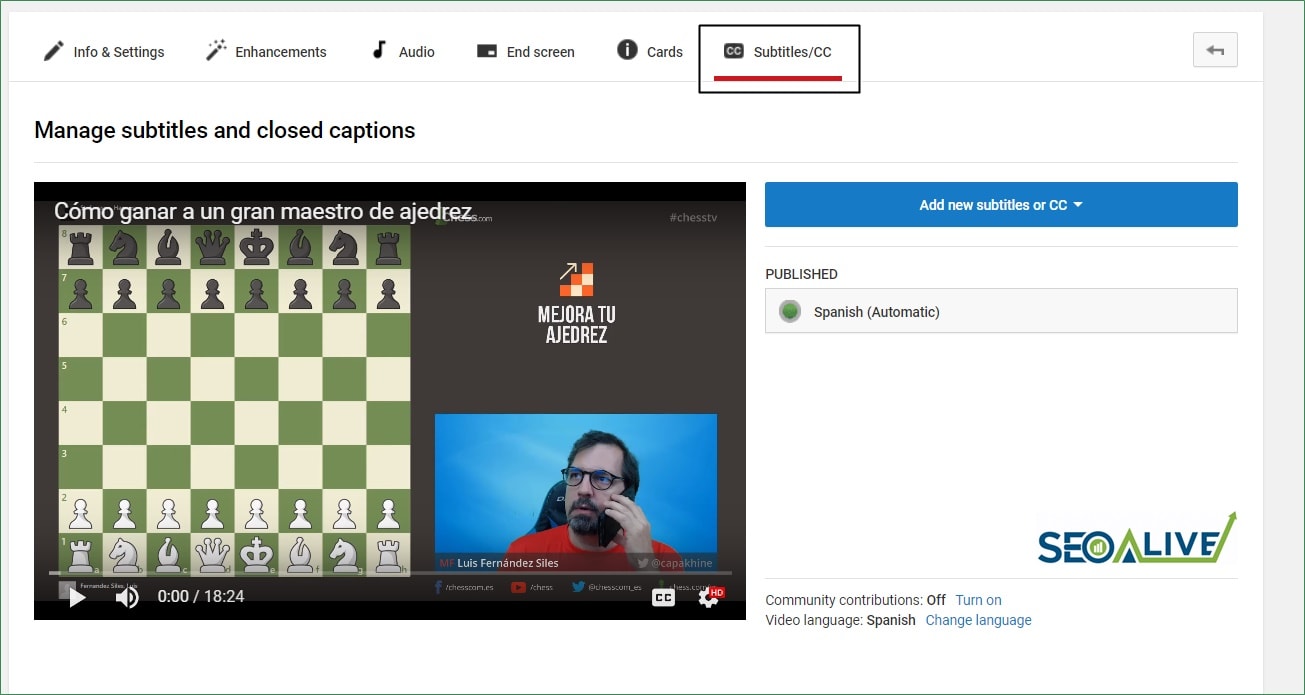Viewport: 1305px width, 695px height.
Task: Turn on community contributions
Action: click(x=978, y=600)
